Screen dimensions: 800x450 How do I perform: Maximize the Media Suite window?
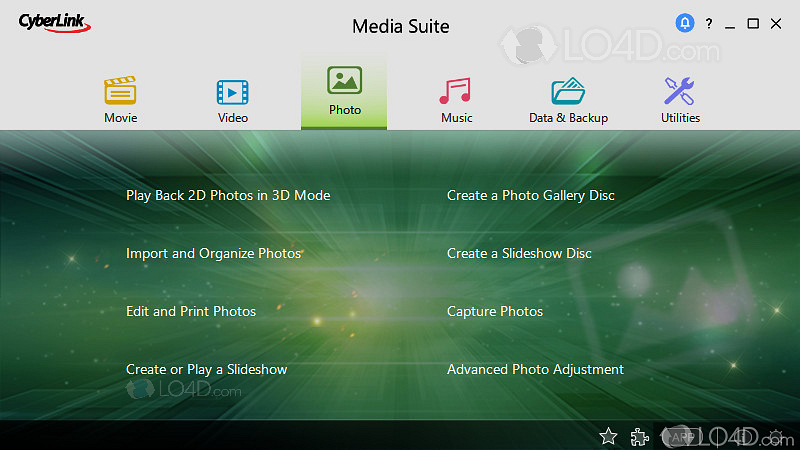tap(753, 23)
